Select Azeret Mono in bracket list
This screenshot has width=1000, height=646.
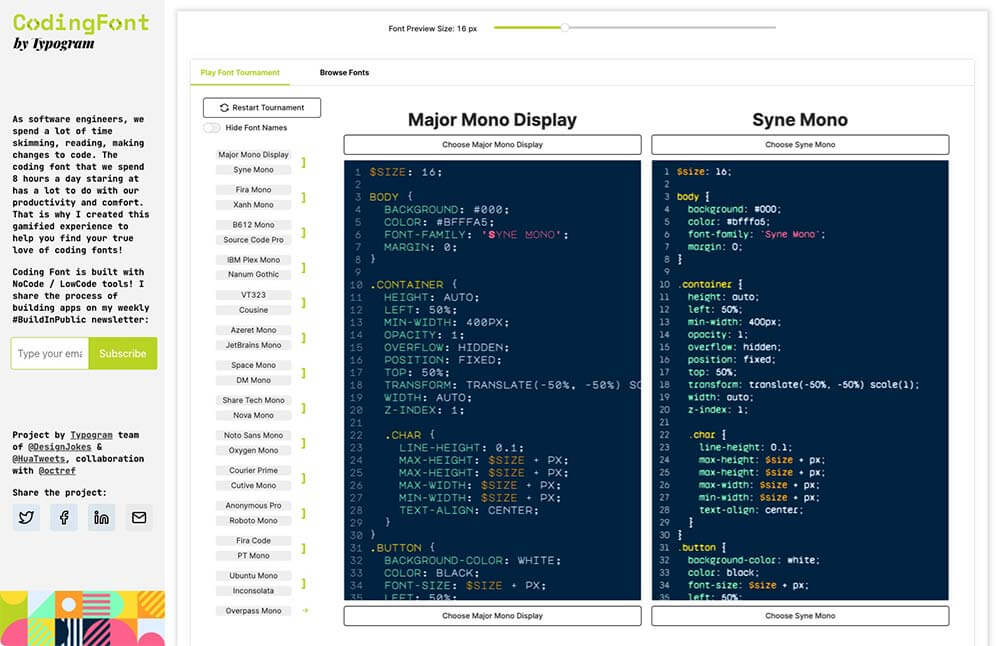click(253, 330)
